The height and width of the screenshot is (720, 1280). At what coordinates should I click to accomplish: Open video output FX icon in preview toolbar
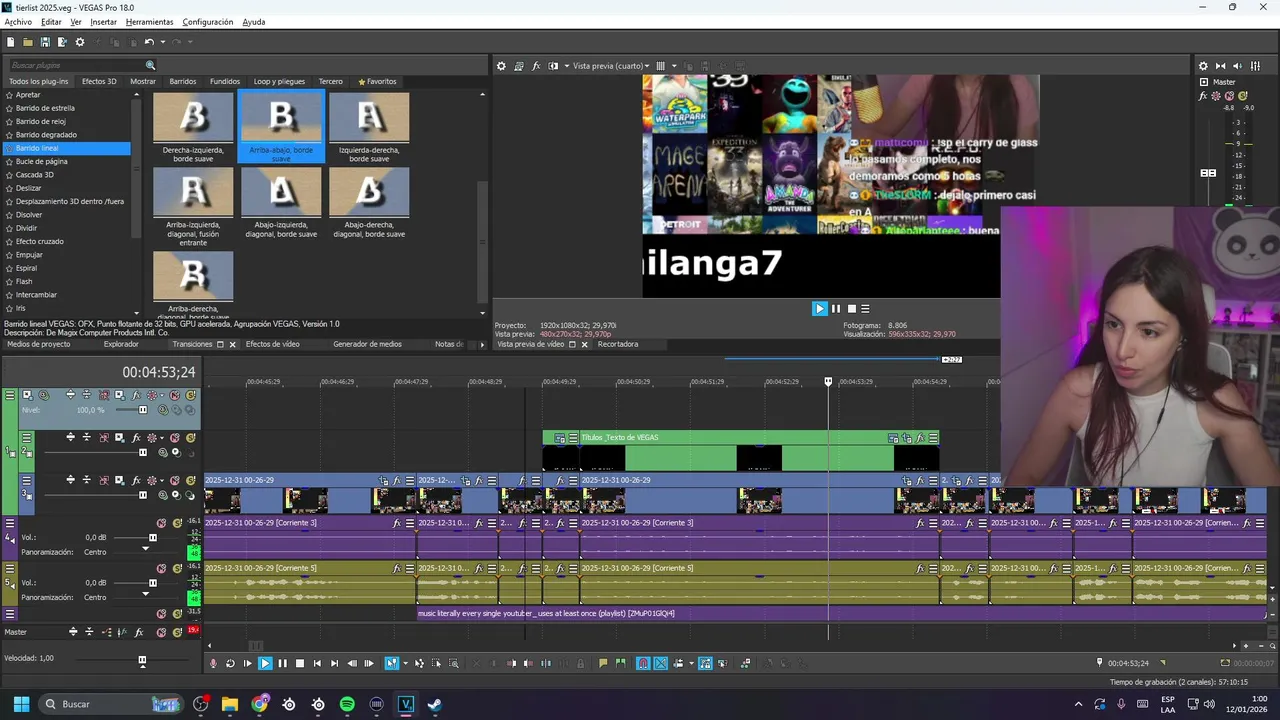tap(536, 66)
